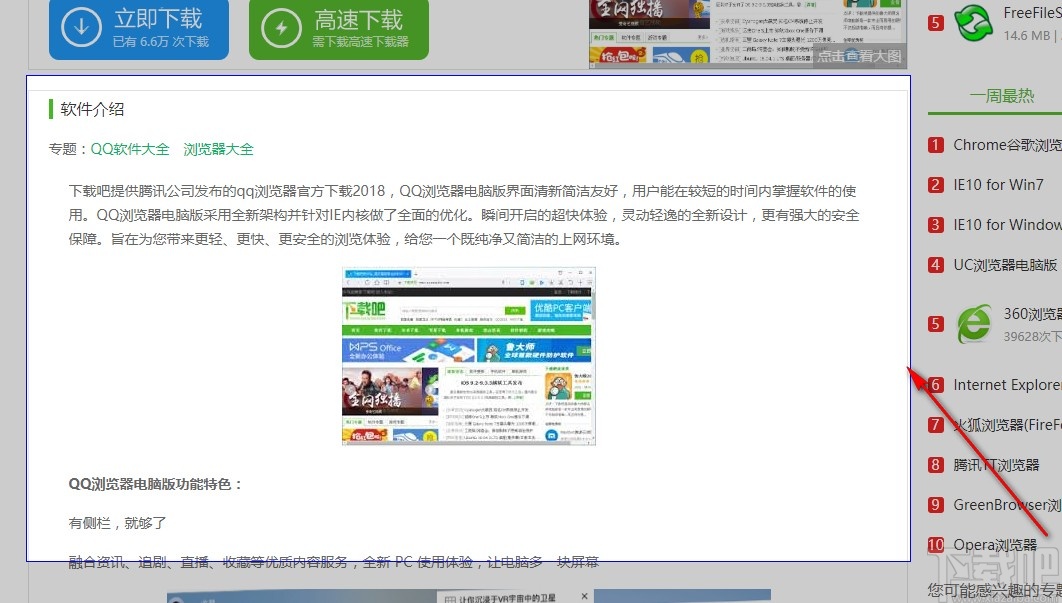Click the 14.6 MB size text

coord(1027,35)
